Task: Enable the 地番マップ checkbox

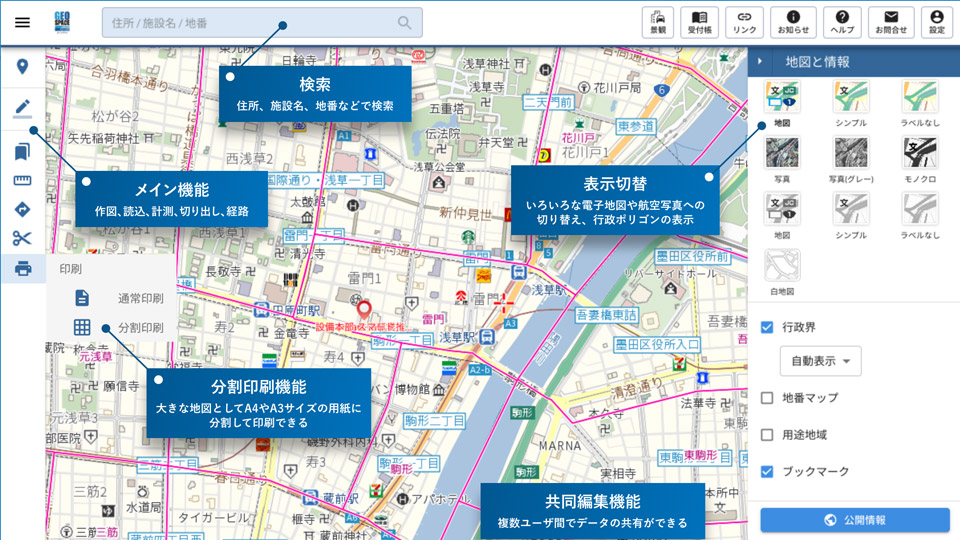Action: (767, 398)
